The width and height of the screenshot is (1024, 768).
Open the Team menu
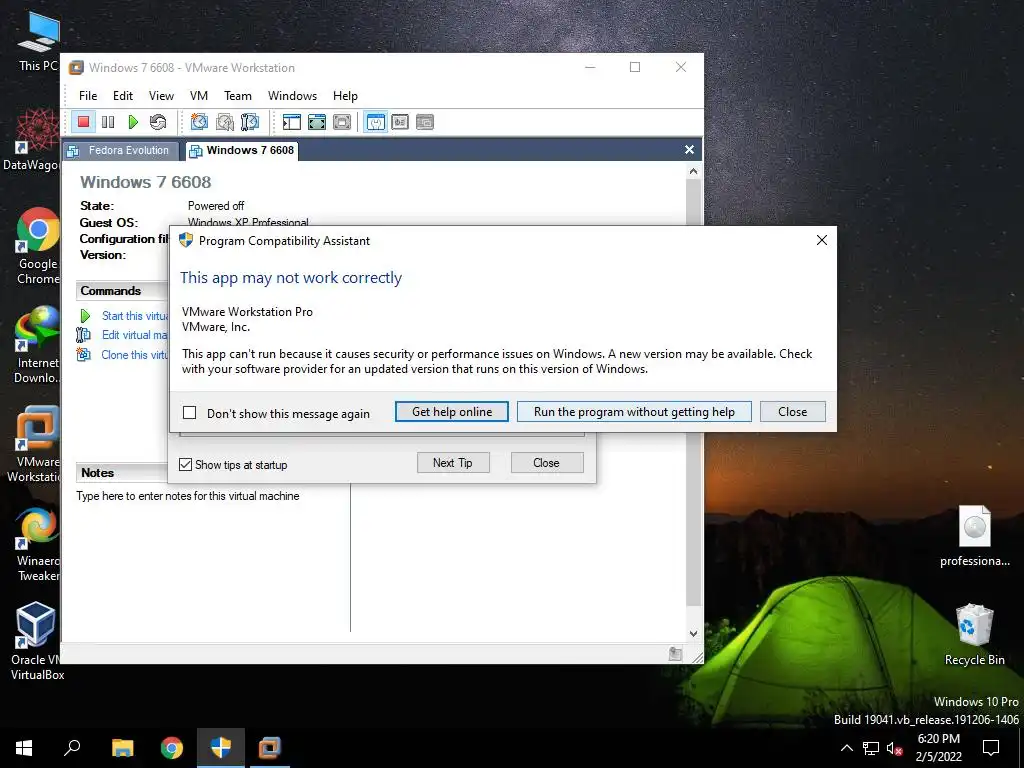(238, 96)
